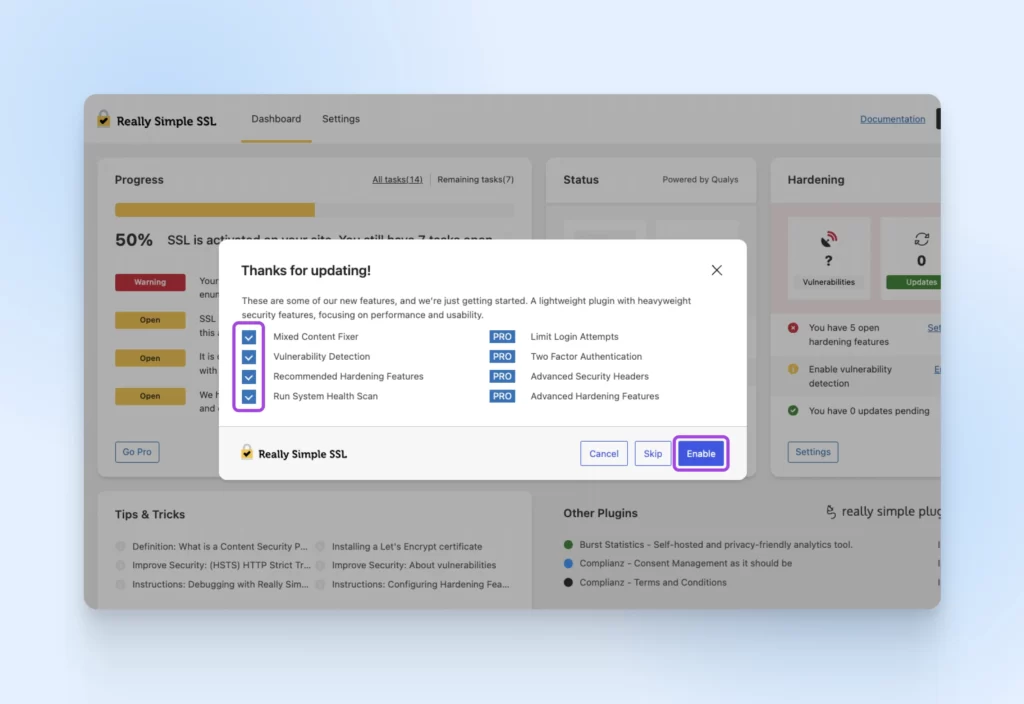1024x704 pixels.
Task: Click Mixed Content Fixer label text
Action: click(315, 337)
